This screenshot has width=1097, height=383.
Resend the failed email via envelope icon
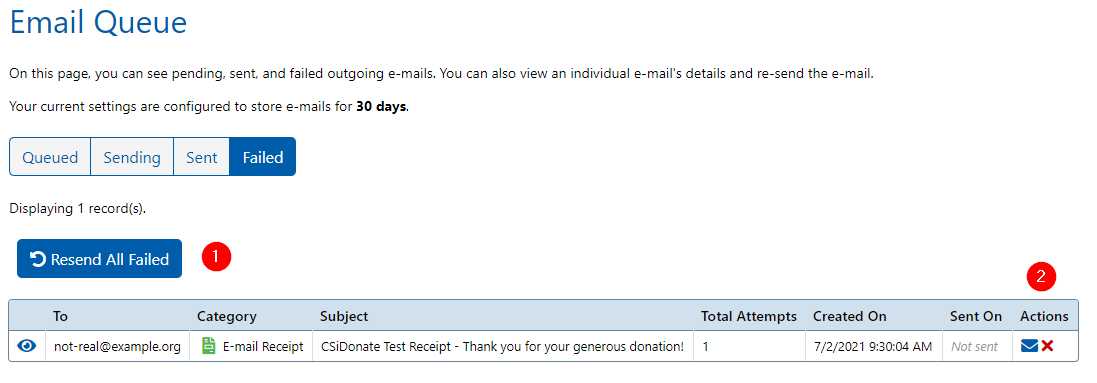1029,346
